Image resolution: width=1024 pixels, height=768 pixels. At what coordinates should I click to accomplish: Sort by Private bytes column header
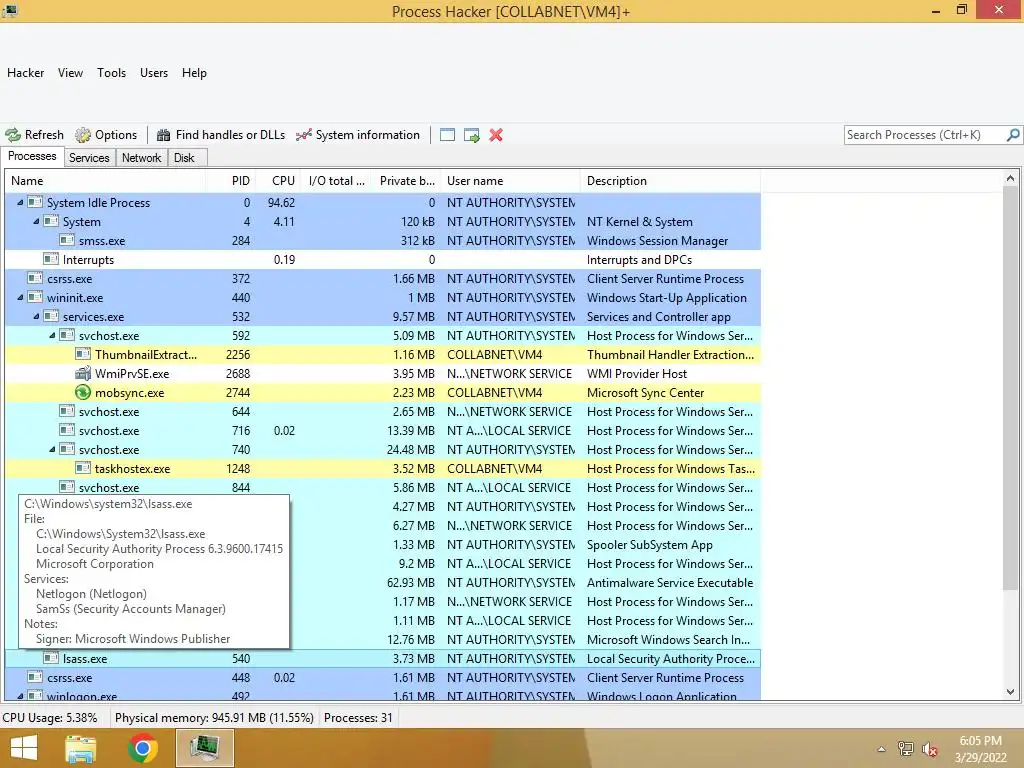[407, 181]
